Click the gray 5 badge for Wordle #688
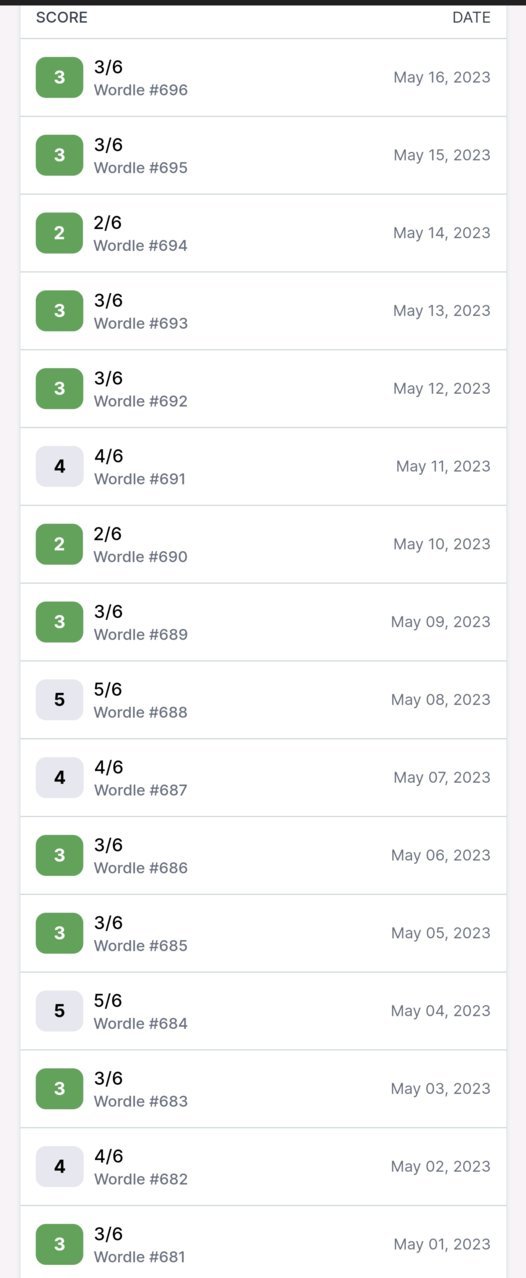 tap(59, 700)
